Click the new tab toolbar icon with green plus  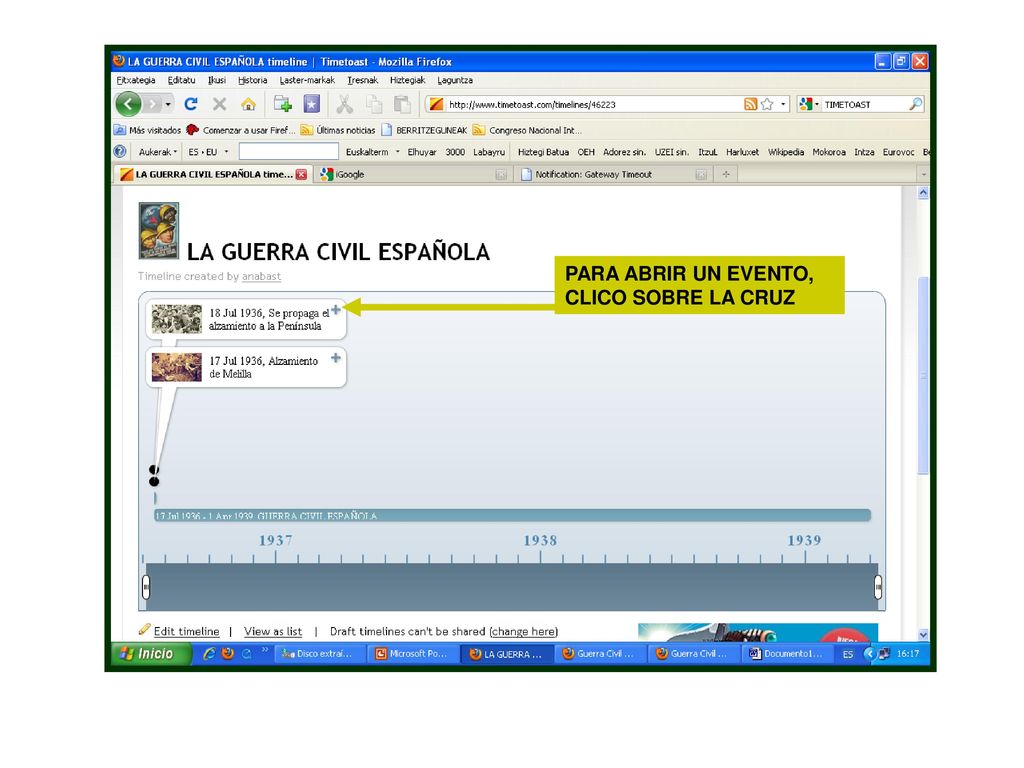(283, 104)
